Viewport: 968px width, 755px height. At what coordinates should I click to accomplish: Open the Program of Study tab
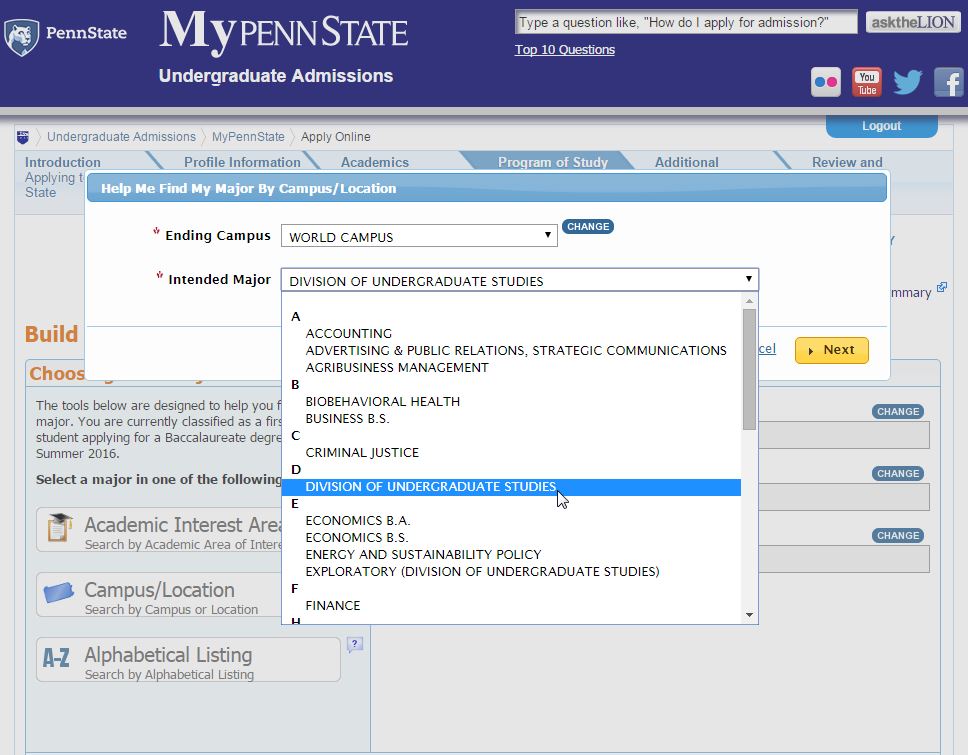pos(553,162)
